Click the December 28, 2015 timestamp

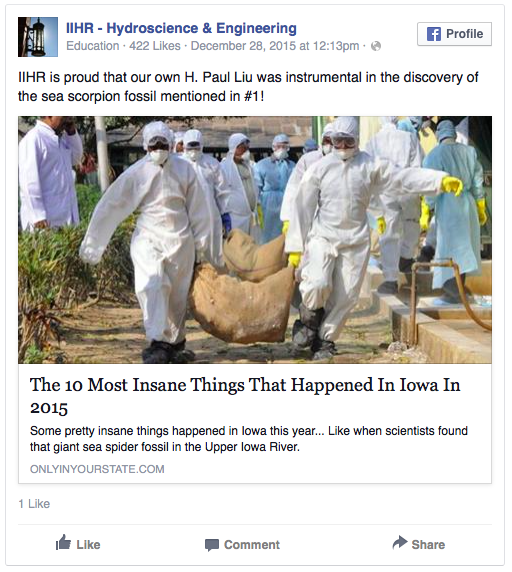click(x=275, y=46)
